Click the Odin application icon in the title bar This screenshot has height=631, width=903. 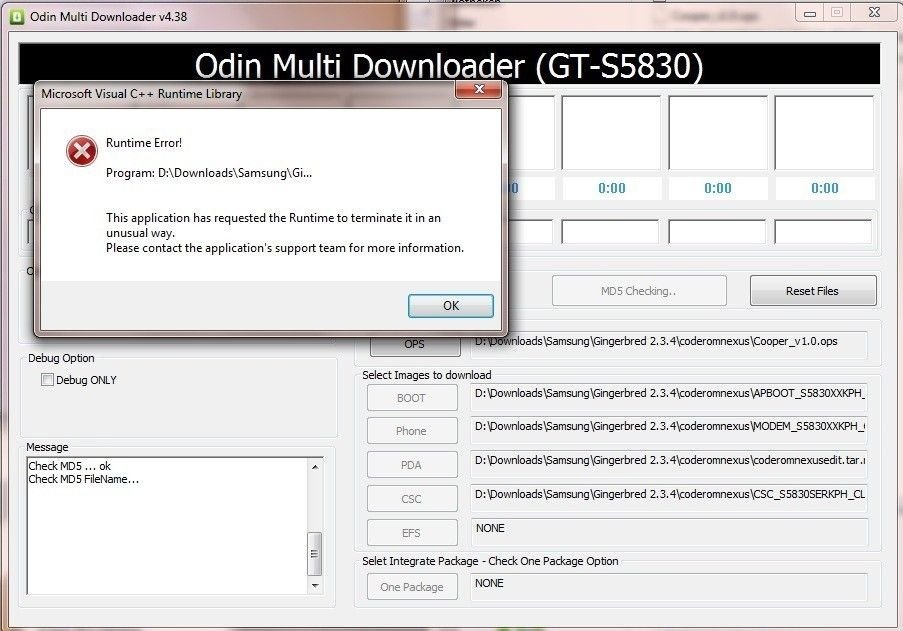point(17,17)
